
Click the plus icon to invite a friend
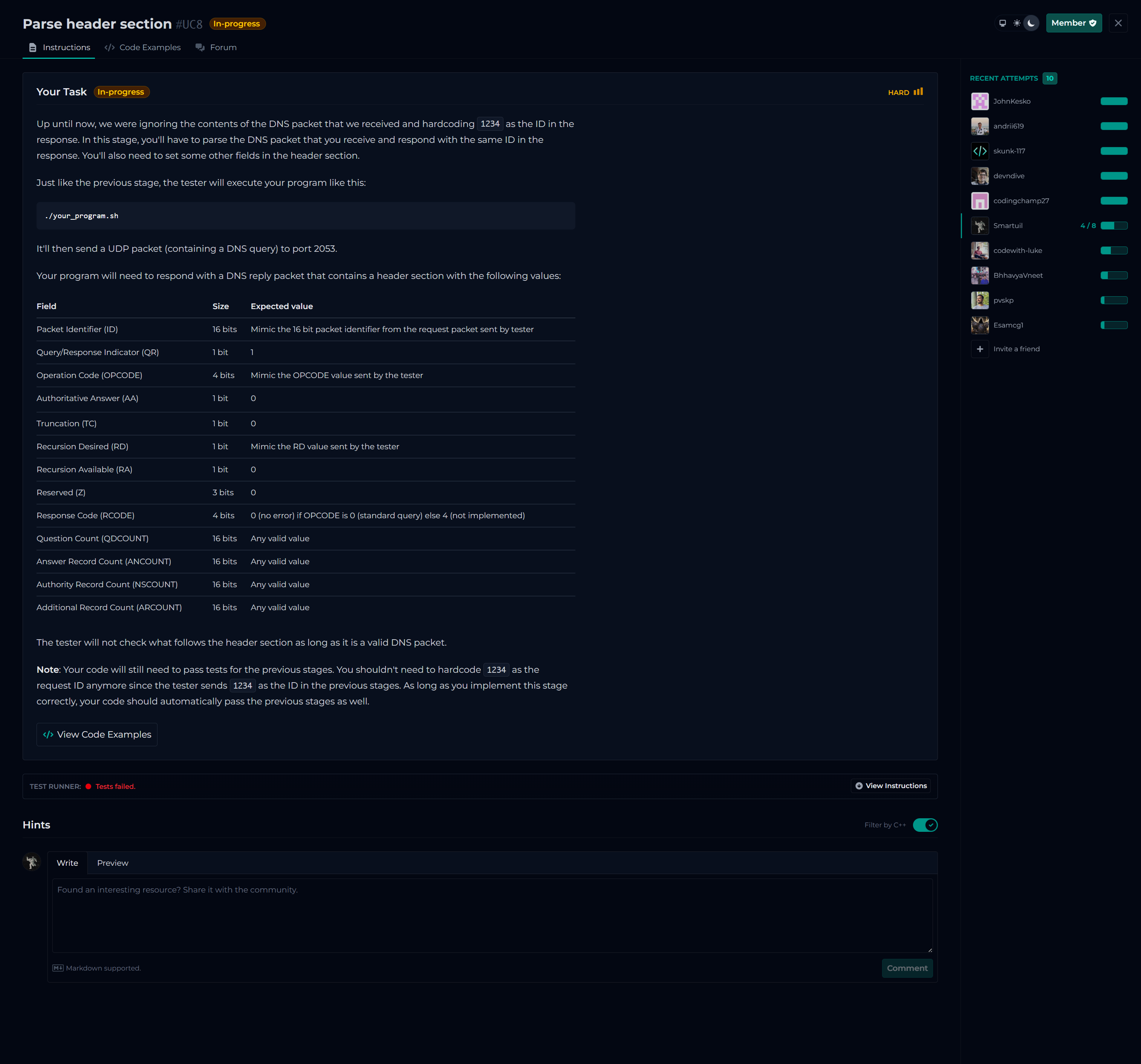click(980, 349)
